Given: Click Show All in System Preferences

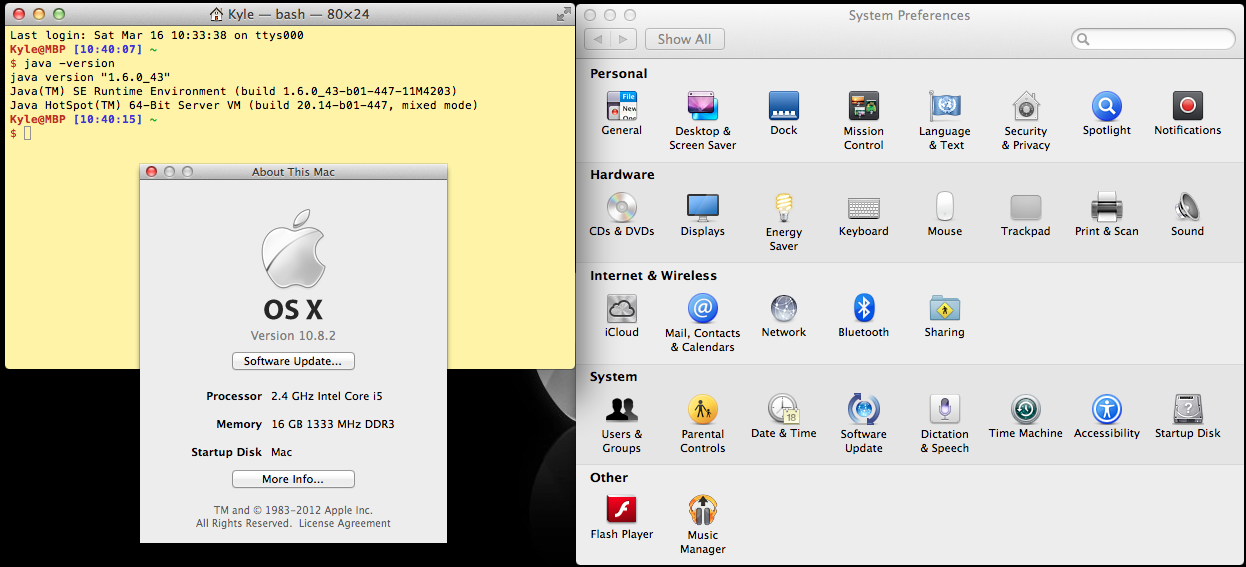Looking at the screenshot, I should click(685, 39).
